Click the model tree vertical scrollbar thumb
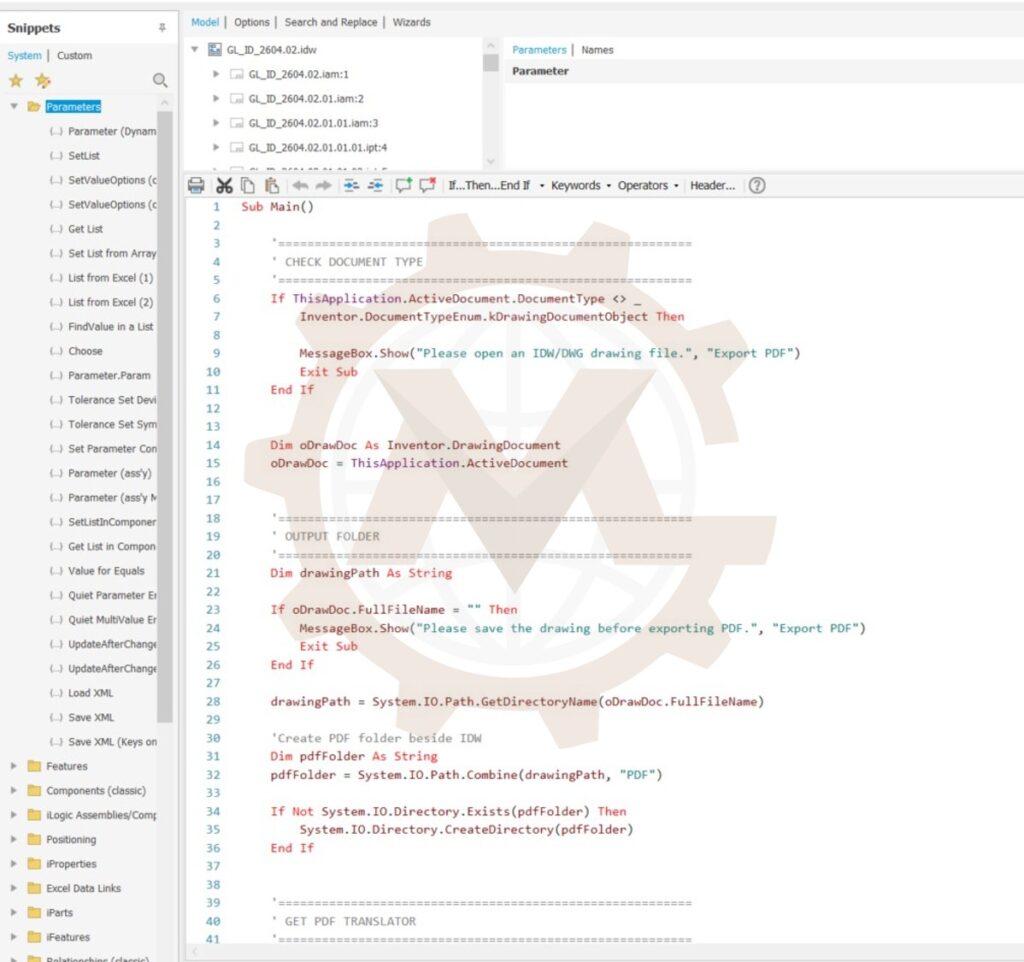Image resolution: width=1024 pixels, height=962 pixels. coord(490,63)
